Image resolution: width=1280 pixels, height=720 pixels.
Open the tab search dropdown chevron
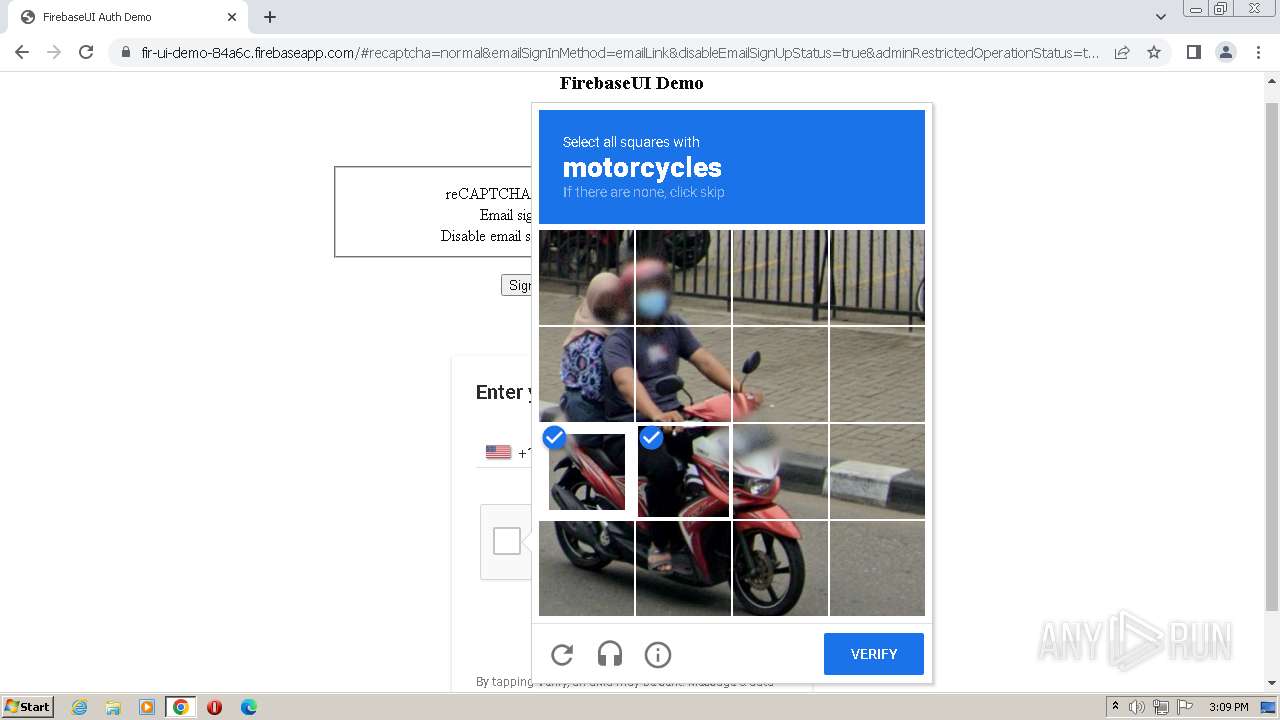click(x=1160, y=17)
